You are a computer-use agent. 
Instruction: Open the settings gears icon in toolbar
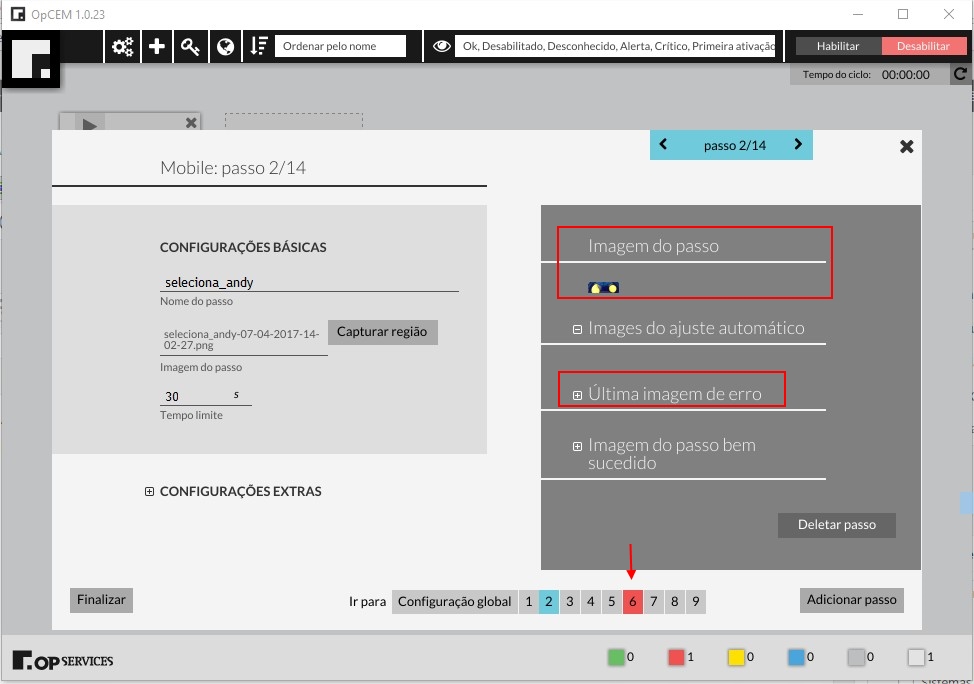point(123,47)
